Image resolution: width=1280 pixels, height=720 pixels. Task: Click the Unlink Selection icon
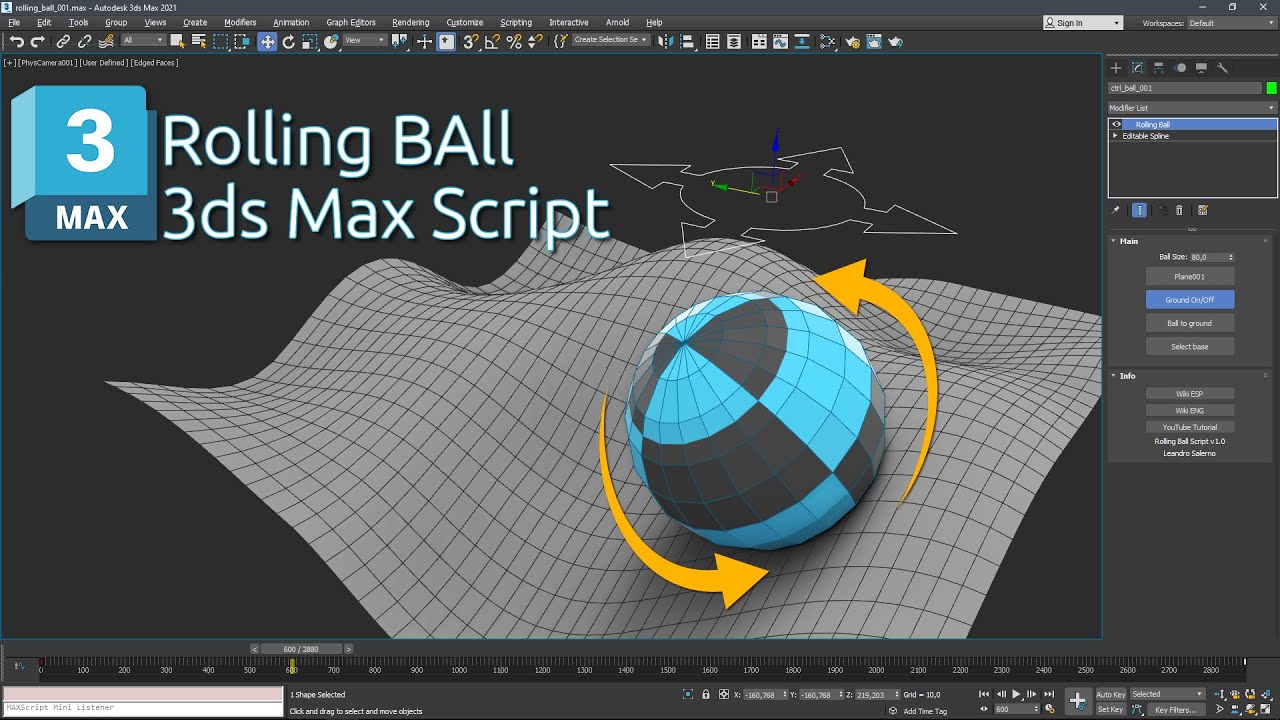pos(85,41)
